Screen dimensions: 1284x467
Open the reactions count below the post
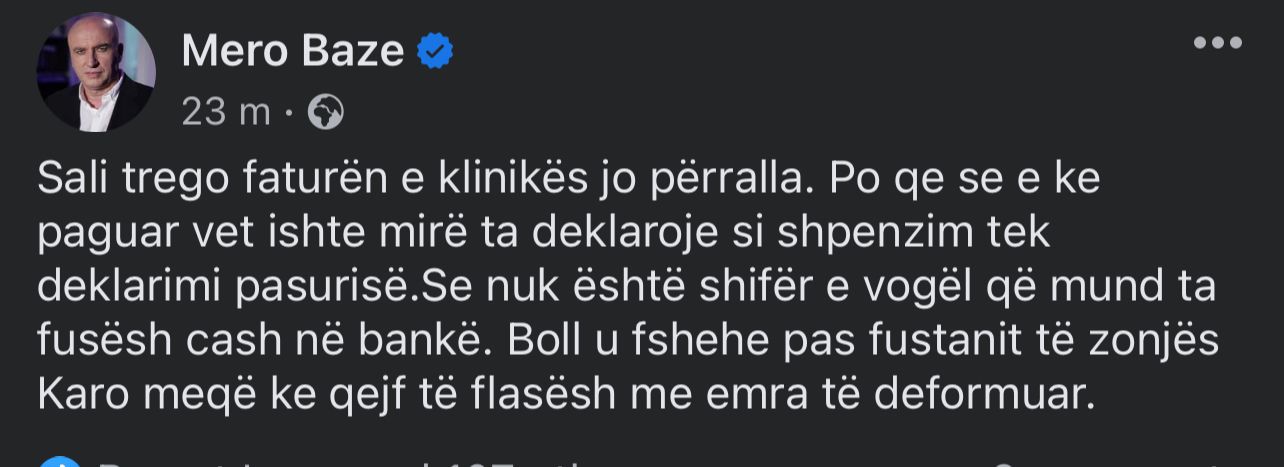[300, 463]
